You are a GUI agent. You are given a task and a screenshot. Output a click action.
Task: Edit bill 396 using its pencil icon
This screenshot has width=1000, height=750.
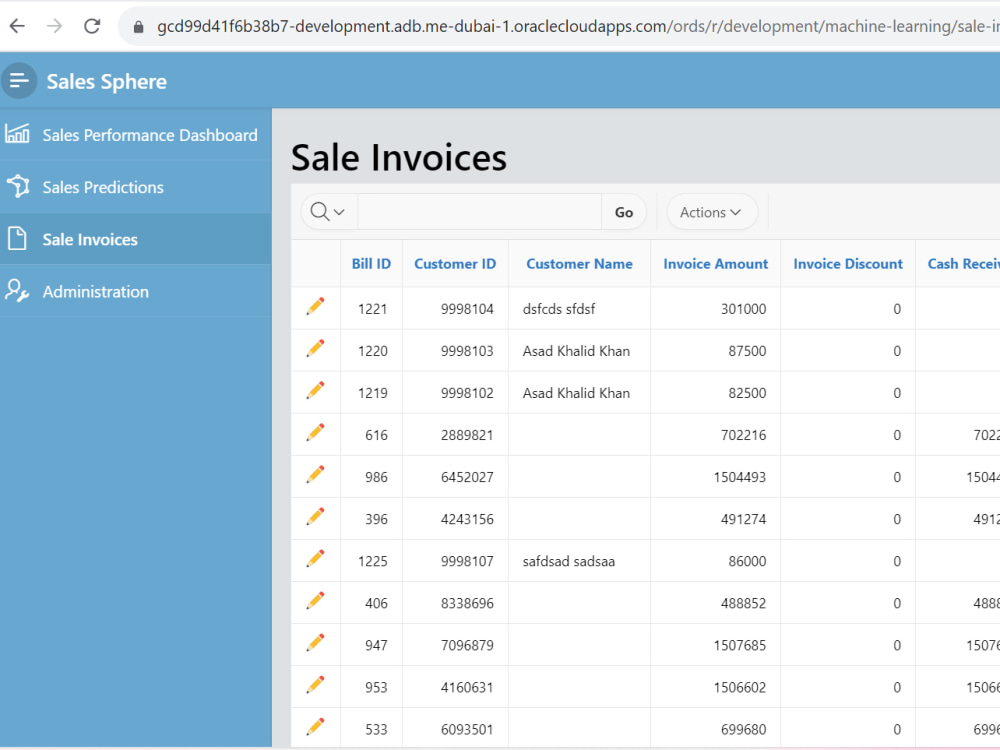point(315,517)
